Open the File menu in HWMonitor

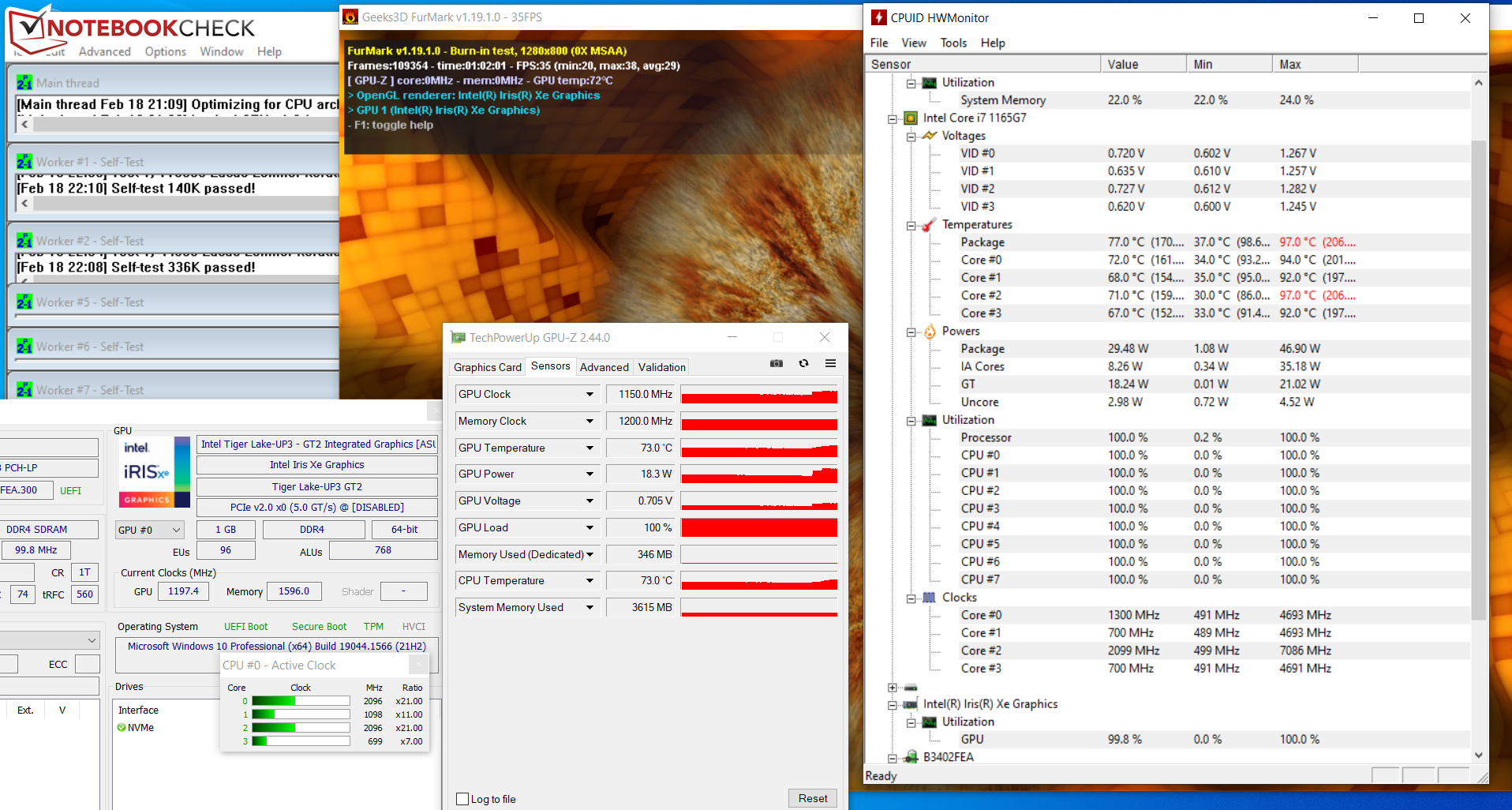click(x=879, y=43)
